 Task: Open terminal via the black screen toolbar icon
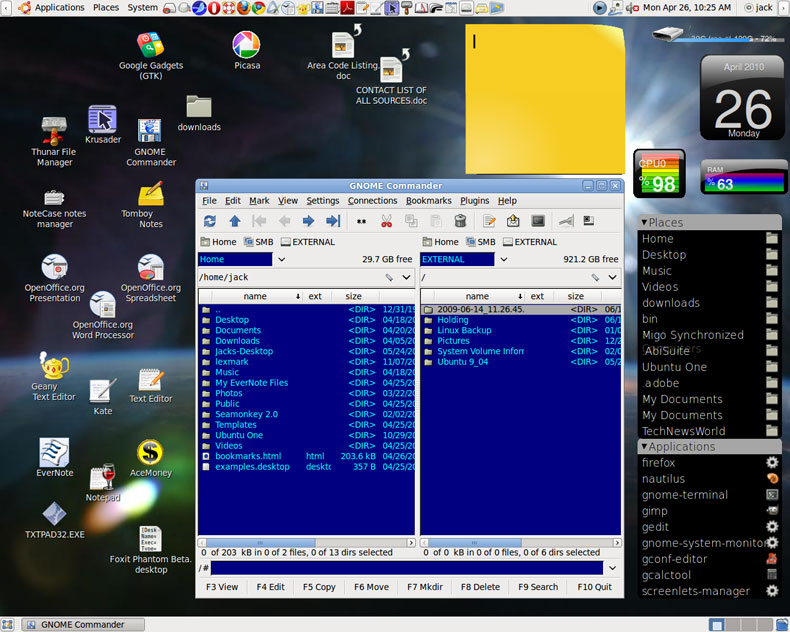538,221
